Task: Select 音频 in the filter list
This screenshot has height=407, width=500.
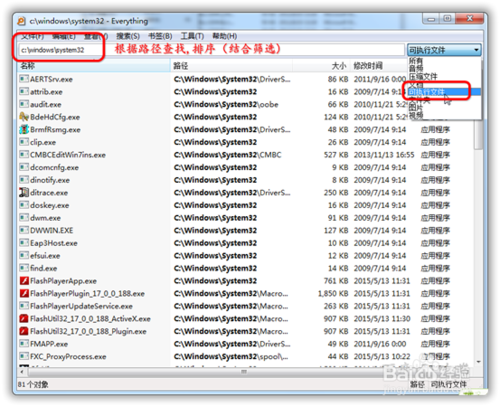Action: pyautogui.click(x=416, y=69)
